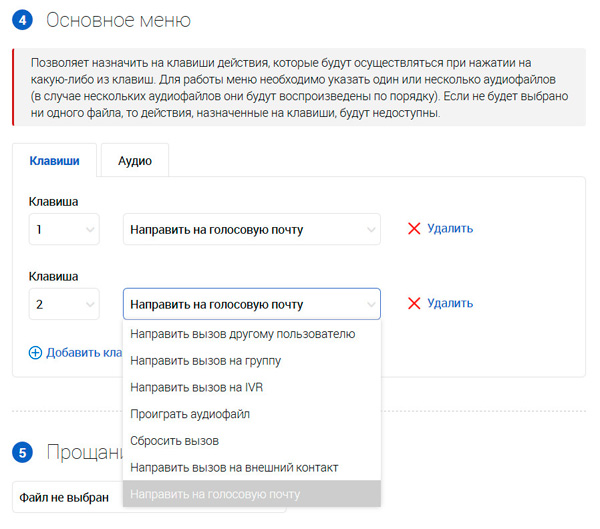Click the step 5 number badge
The width and height of the screenshot is (600, 529).
pyautogui.click(x=24, y=453)
